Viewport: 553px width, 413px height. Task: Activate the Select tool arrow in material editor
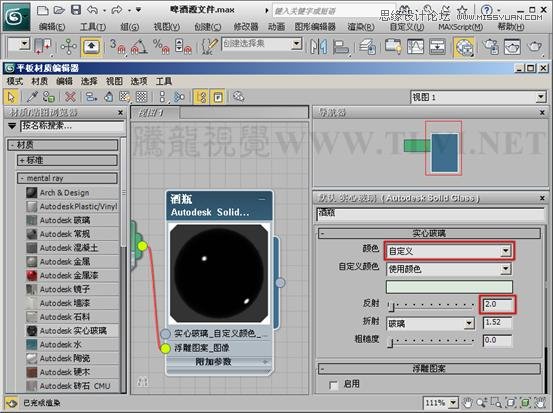pos(11,97)
